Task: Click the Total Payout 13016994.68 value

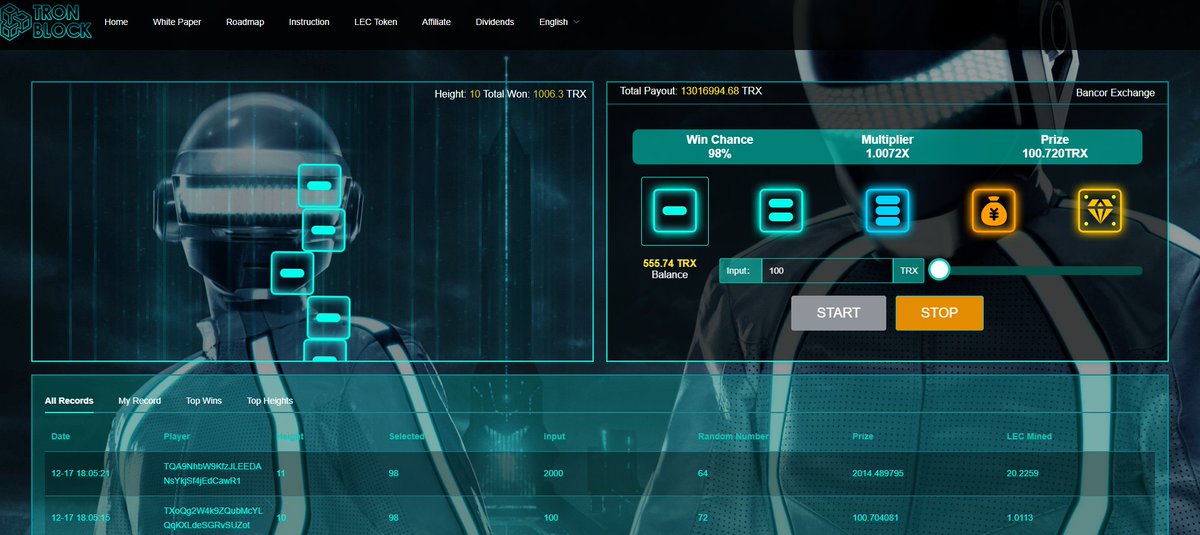Action: coord(710,91)
